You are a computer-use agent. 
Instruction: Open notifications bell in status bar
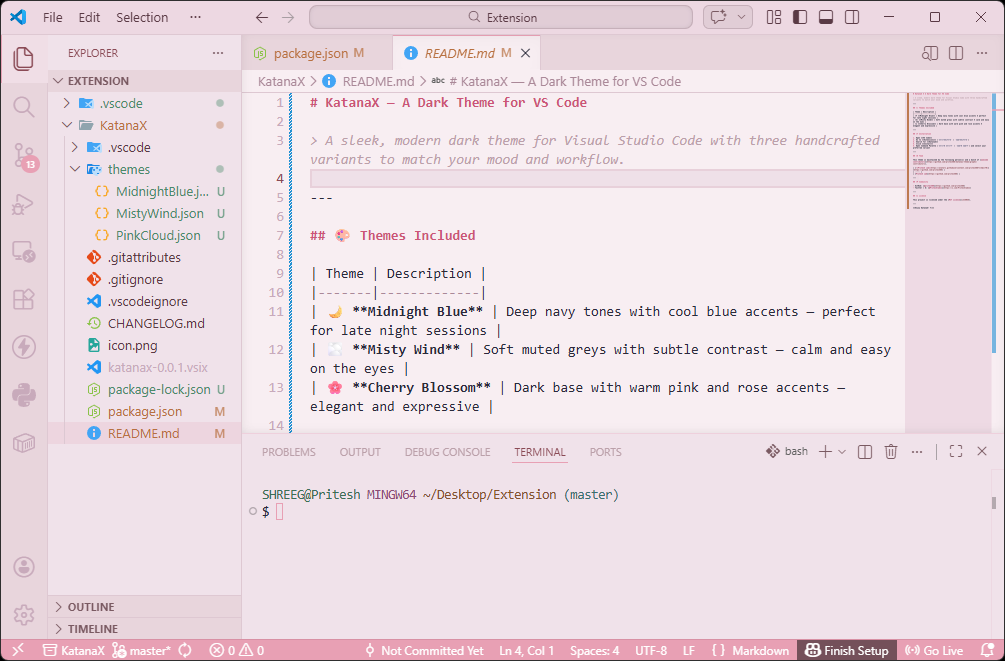point(988,650)
